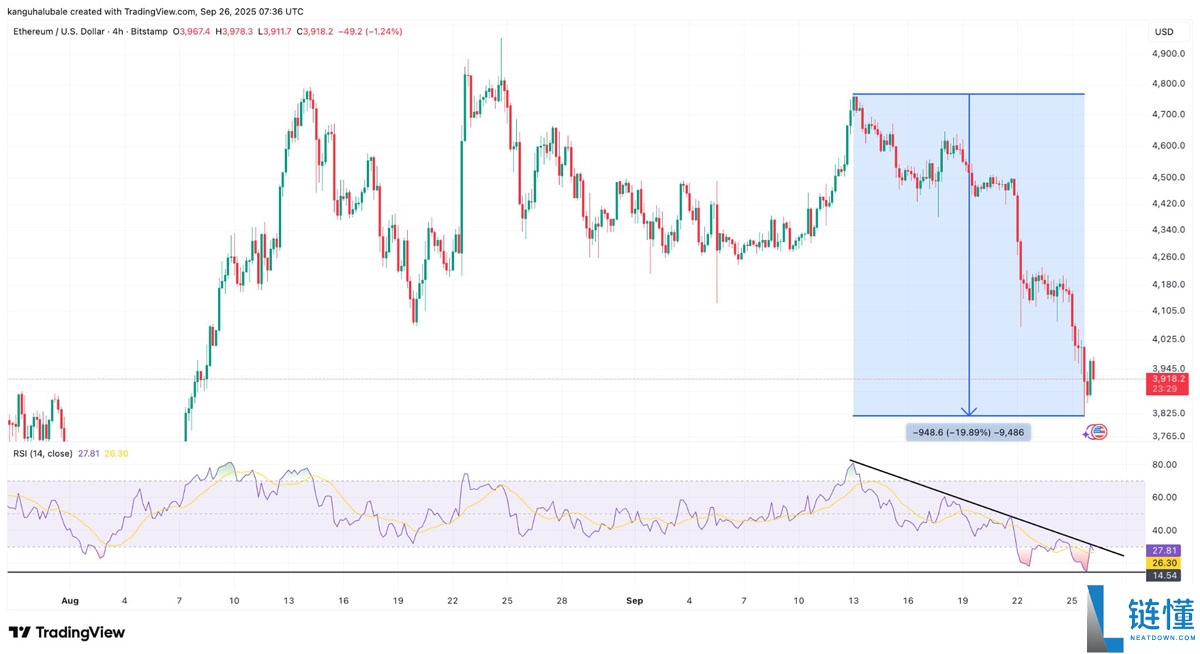Click the 40.00 RSI axis label

1165,530
